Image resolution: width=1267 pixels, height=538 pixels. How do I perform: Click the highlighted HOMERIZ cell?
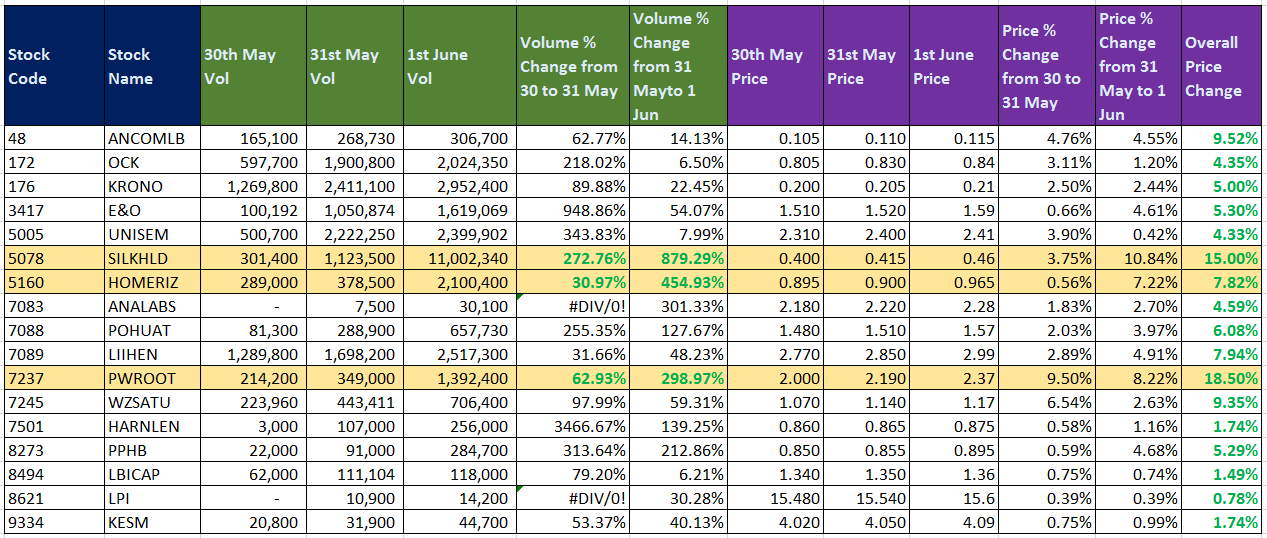point(152,282)
